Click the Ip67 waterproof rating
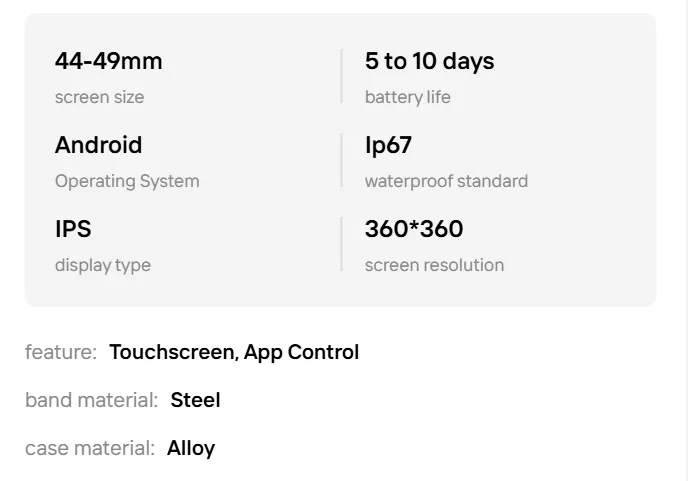 click(x=388, y=145)
